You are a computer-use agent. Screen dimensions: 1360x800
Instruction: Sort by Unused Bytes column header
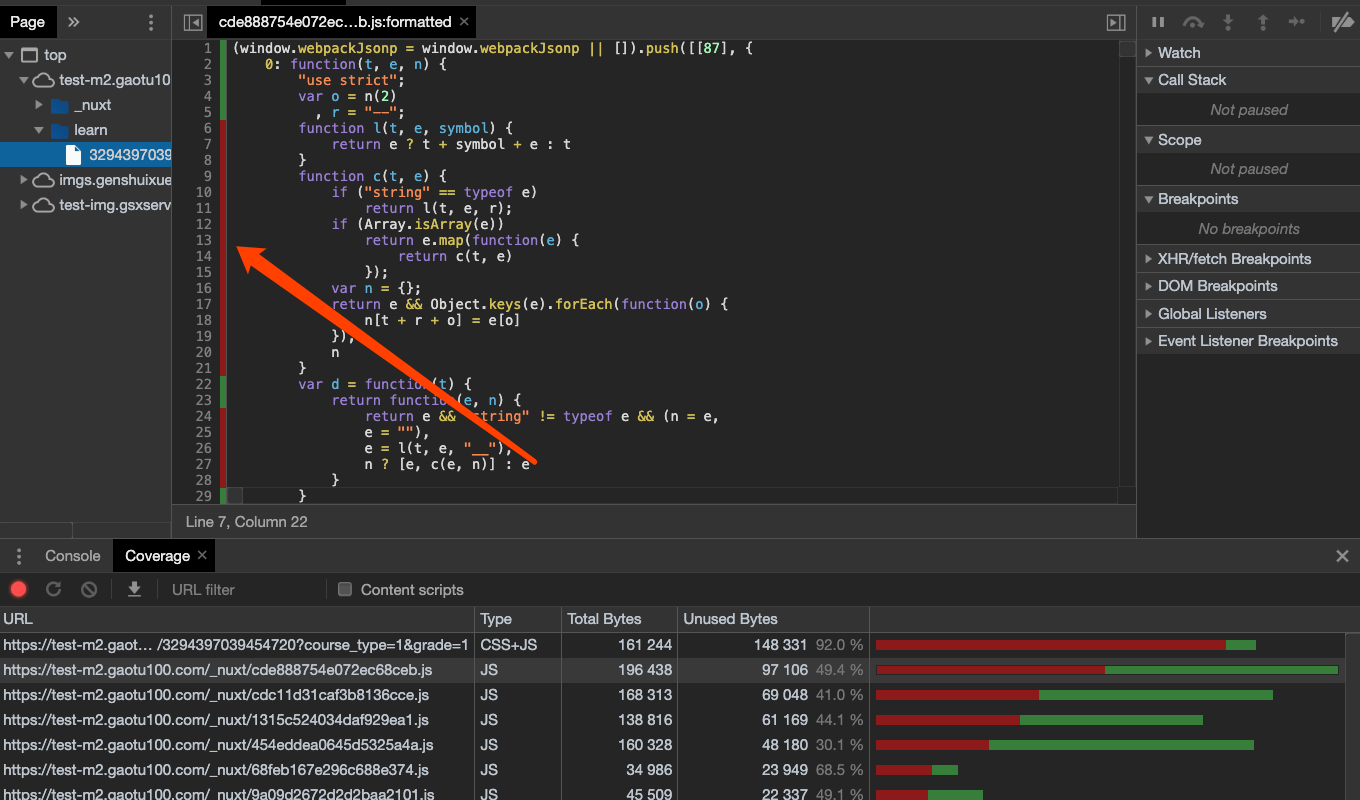pos(773,619)
